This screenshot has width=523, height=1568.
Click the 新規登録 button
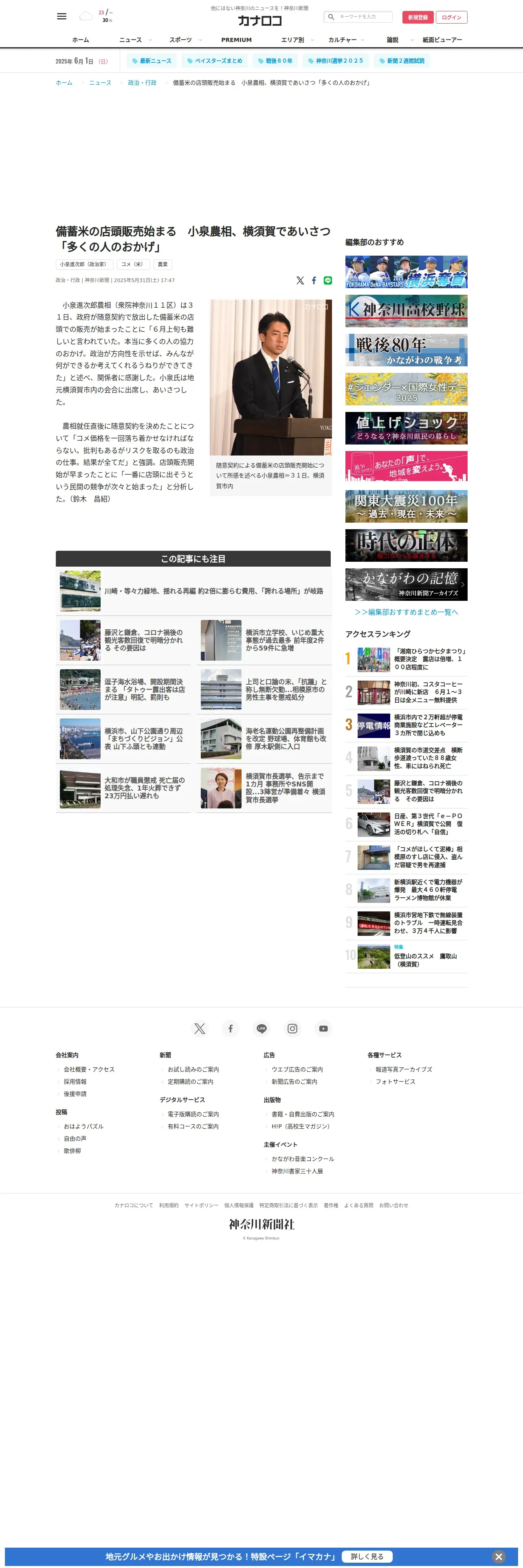click(418, 17)
